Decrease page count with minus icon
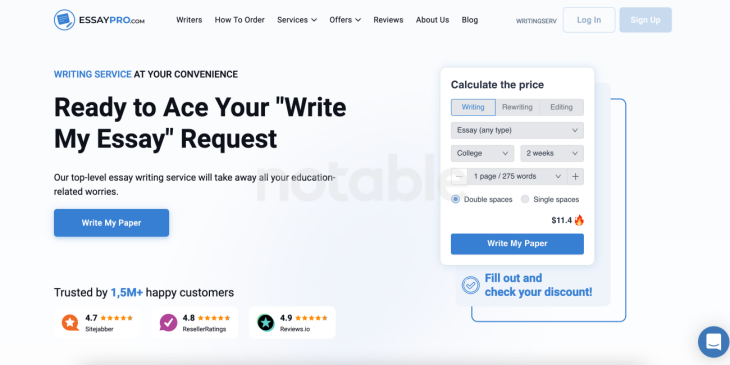 [459, 176]
